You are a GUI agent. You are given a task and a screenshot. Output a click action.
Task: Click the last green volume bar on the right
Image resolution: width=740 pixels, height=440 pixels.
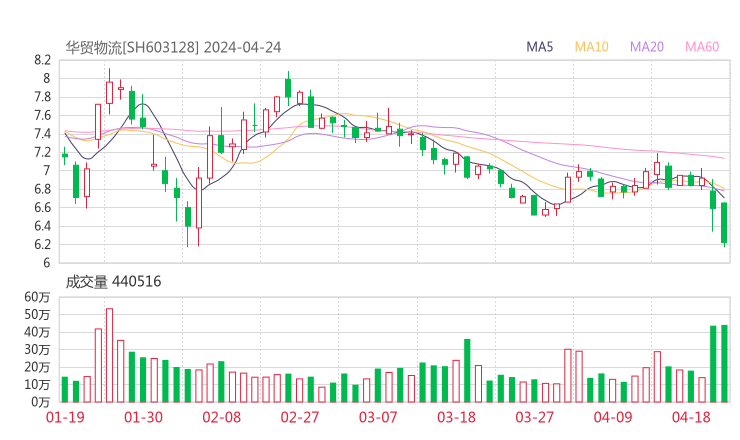point(724,364)
